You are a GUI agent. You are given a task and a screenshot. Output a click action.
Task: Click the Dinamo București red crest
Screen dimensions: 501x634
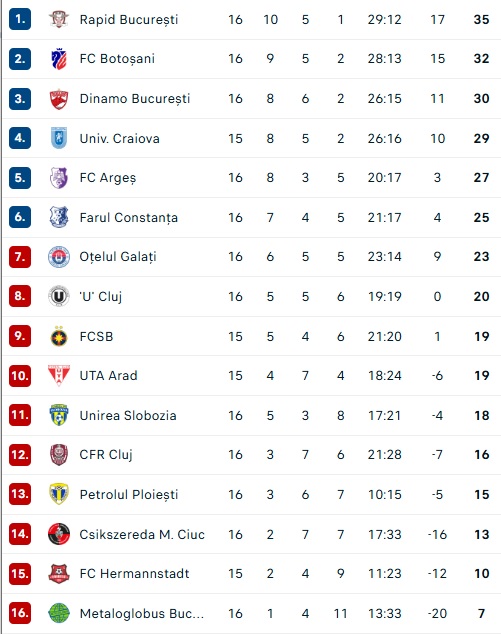click(x=59, y=99)
